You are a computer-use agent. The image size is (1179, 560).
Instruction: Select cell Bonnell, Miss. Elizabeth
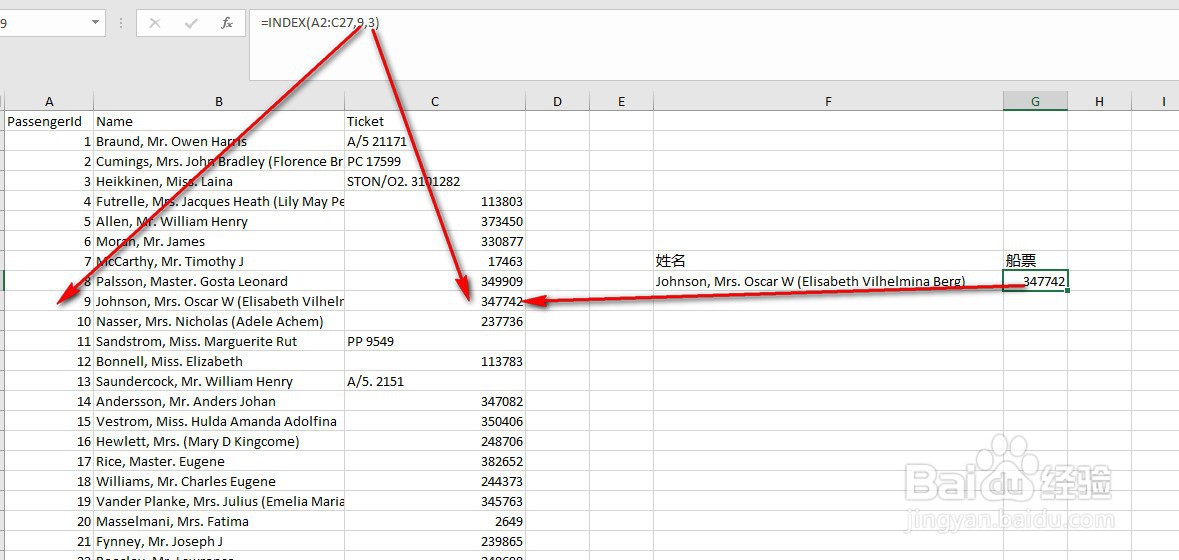tap(219, 362)
